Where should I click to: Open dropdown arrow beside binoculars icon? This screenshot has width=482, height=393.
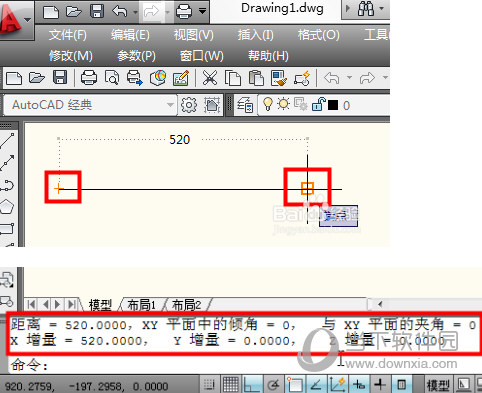tap(382, 8)
